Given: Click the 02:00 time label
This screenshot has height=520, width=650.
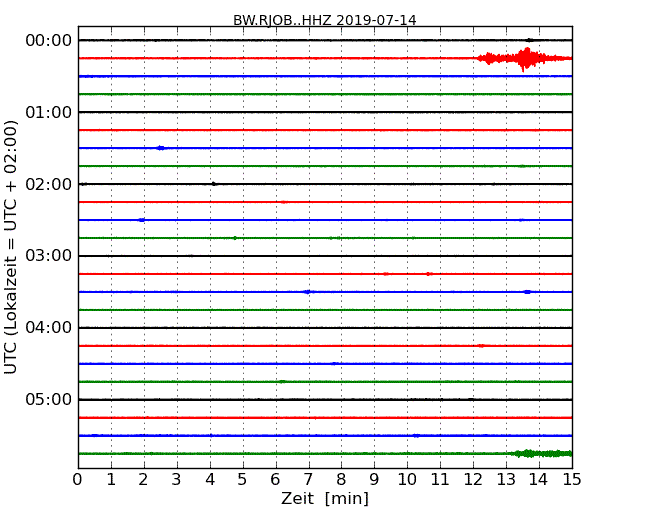Looking at the screenshot, I should click(x=49, y=184).
